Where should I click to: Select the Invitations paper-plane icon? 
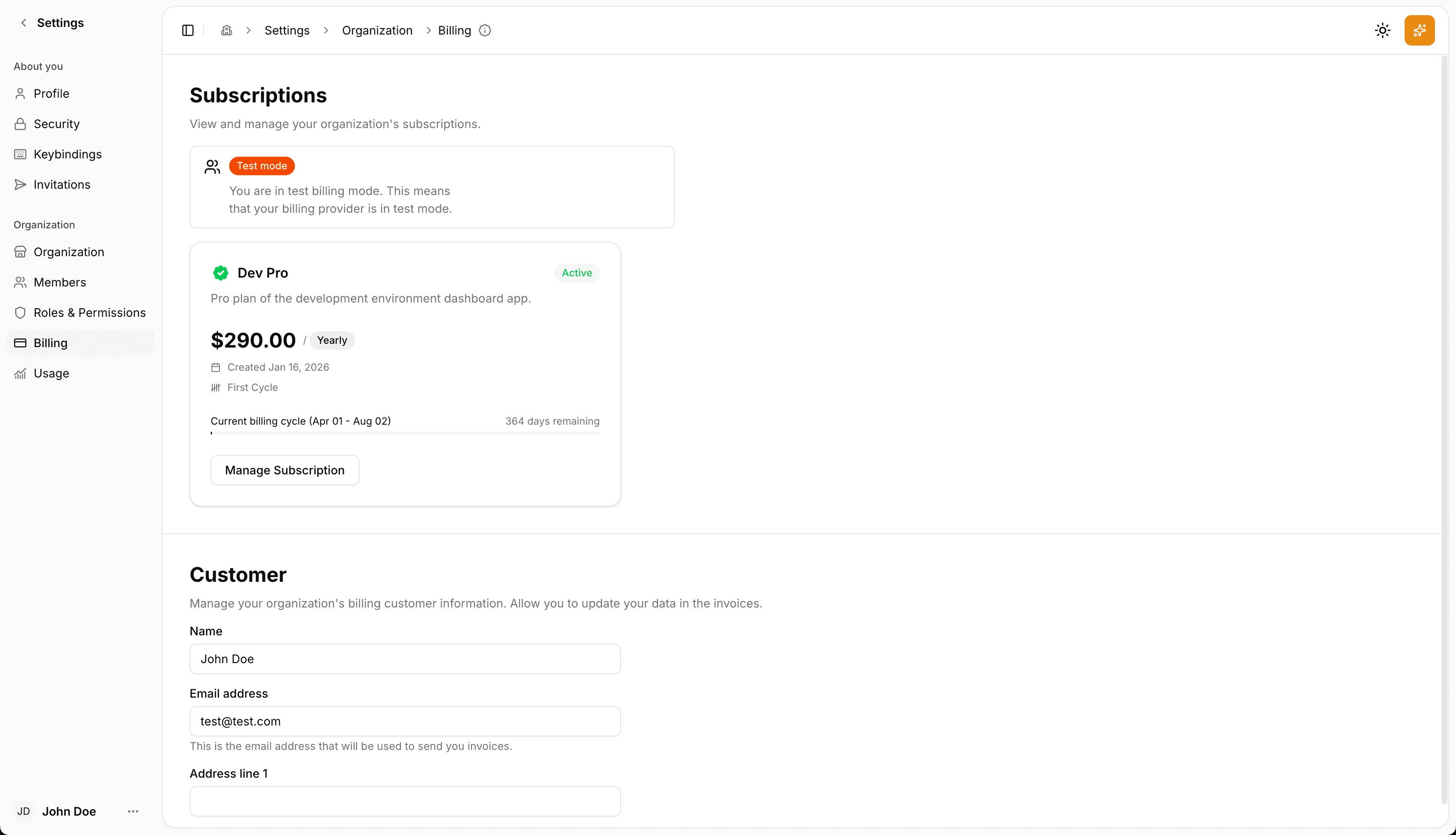click(x=20, y=184)
